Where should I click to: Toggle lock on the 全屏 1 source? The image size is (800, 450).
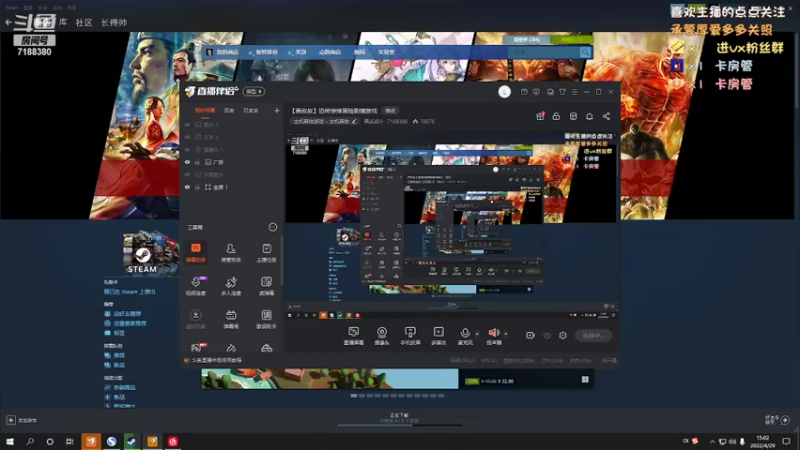(x=197, y=187)
